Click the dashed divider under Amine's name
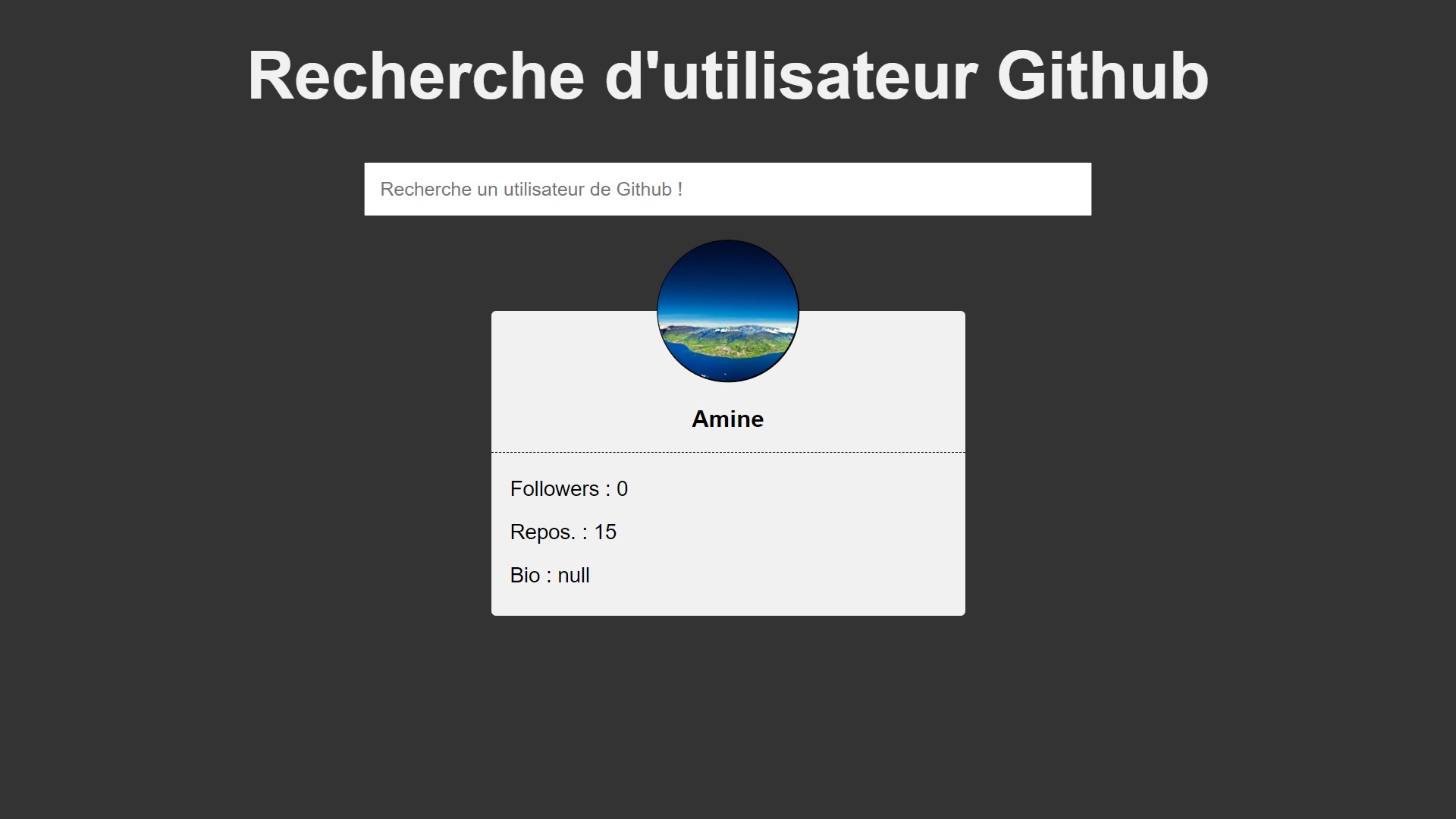Viewport: 1456px width, 819px height. click(727, 453)
